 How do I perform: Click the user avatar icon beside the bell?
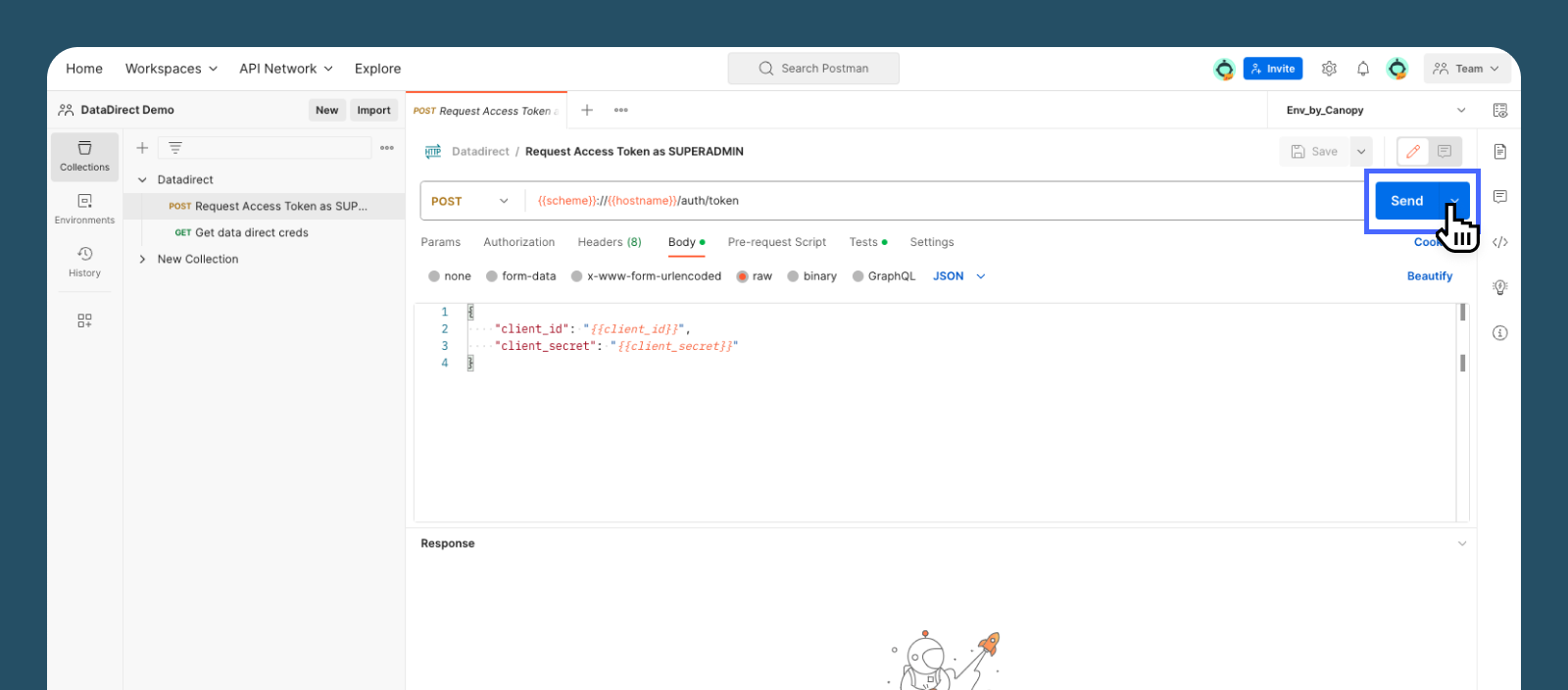[1397, 69]
